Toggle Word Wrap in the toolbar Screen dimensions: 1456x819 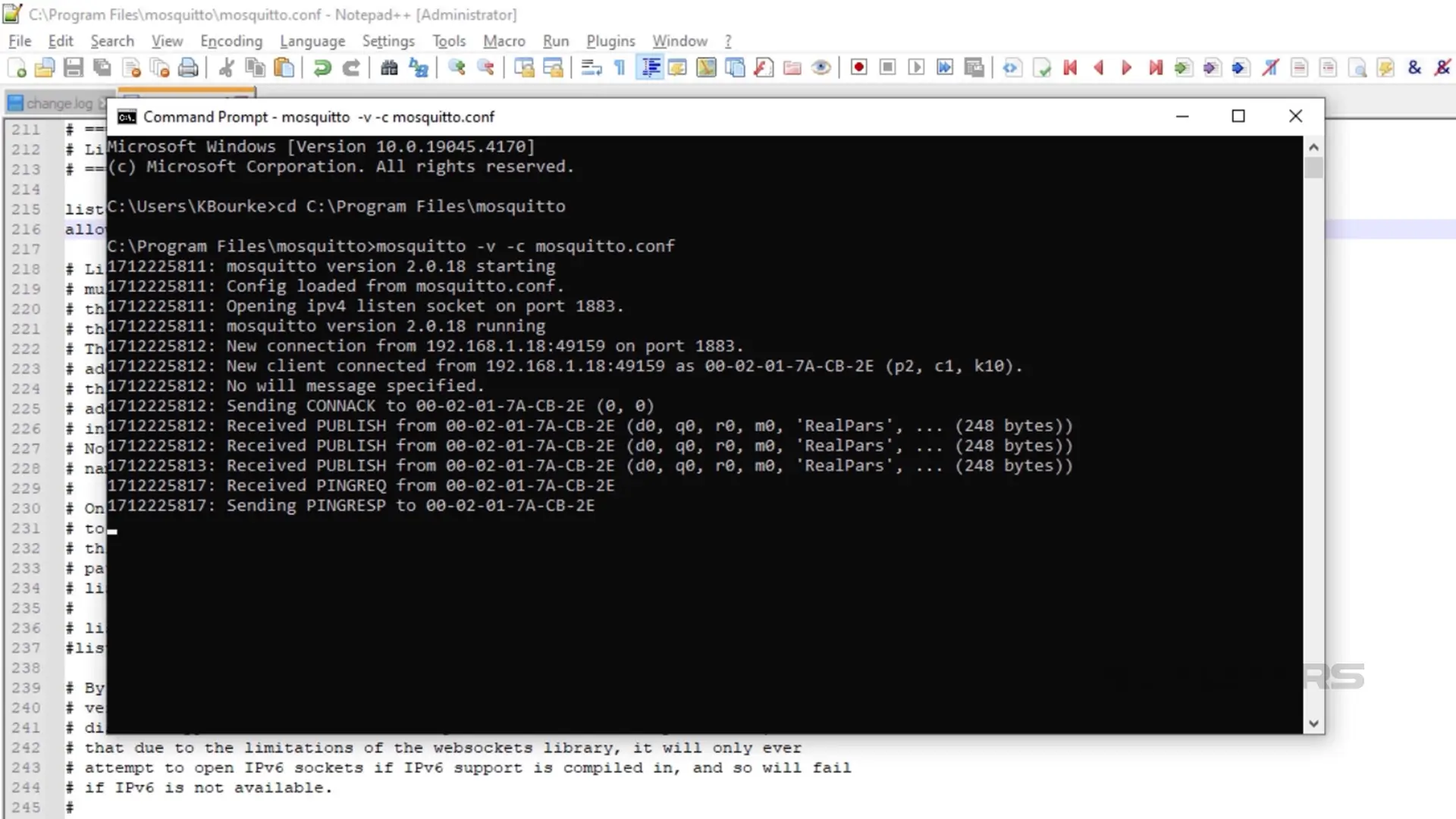click(591, 68)
